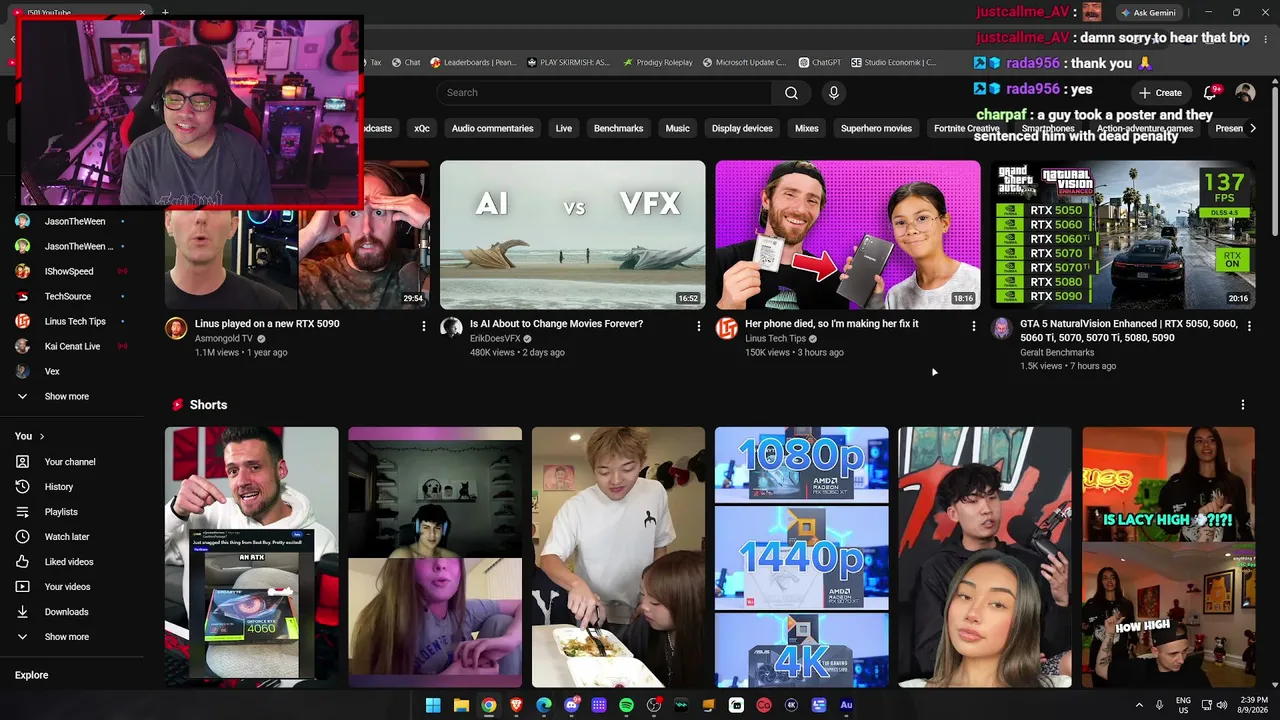Open the Windows Start menu
This screenshot has height=720, width=1280.
433,705
